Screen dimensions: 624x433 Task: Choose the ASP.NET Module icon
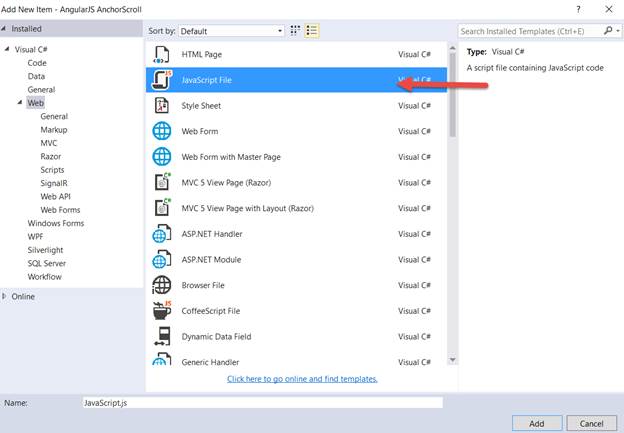pyautogui.click(x=162, y=259)
